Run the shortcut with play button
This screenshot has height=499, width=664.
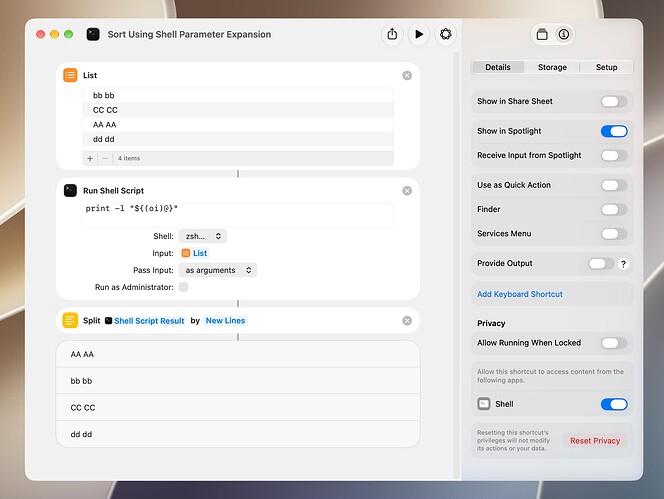coord(419,34)
